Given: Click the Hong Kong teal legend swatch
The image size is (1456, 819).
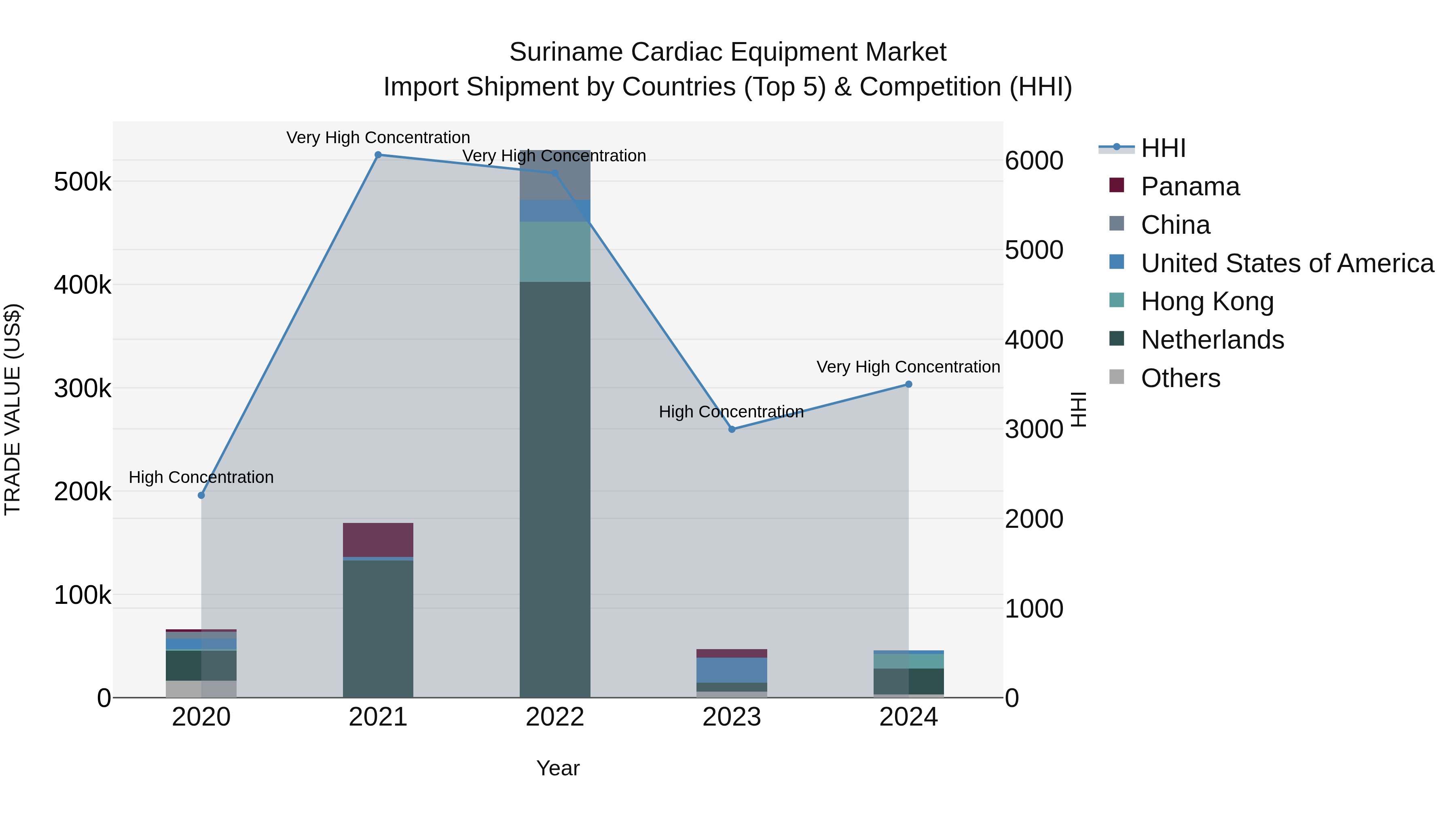Looking at the screenshot, I should pos(1117,300).
